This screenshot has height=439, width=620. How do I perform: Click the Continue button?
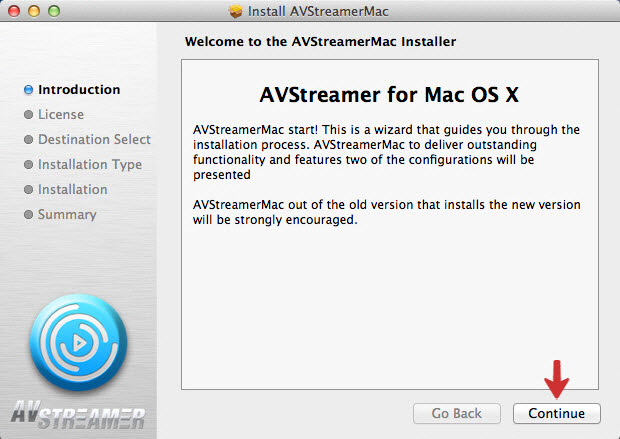(556, 413)
